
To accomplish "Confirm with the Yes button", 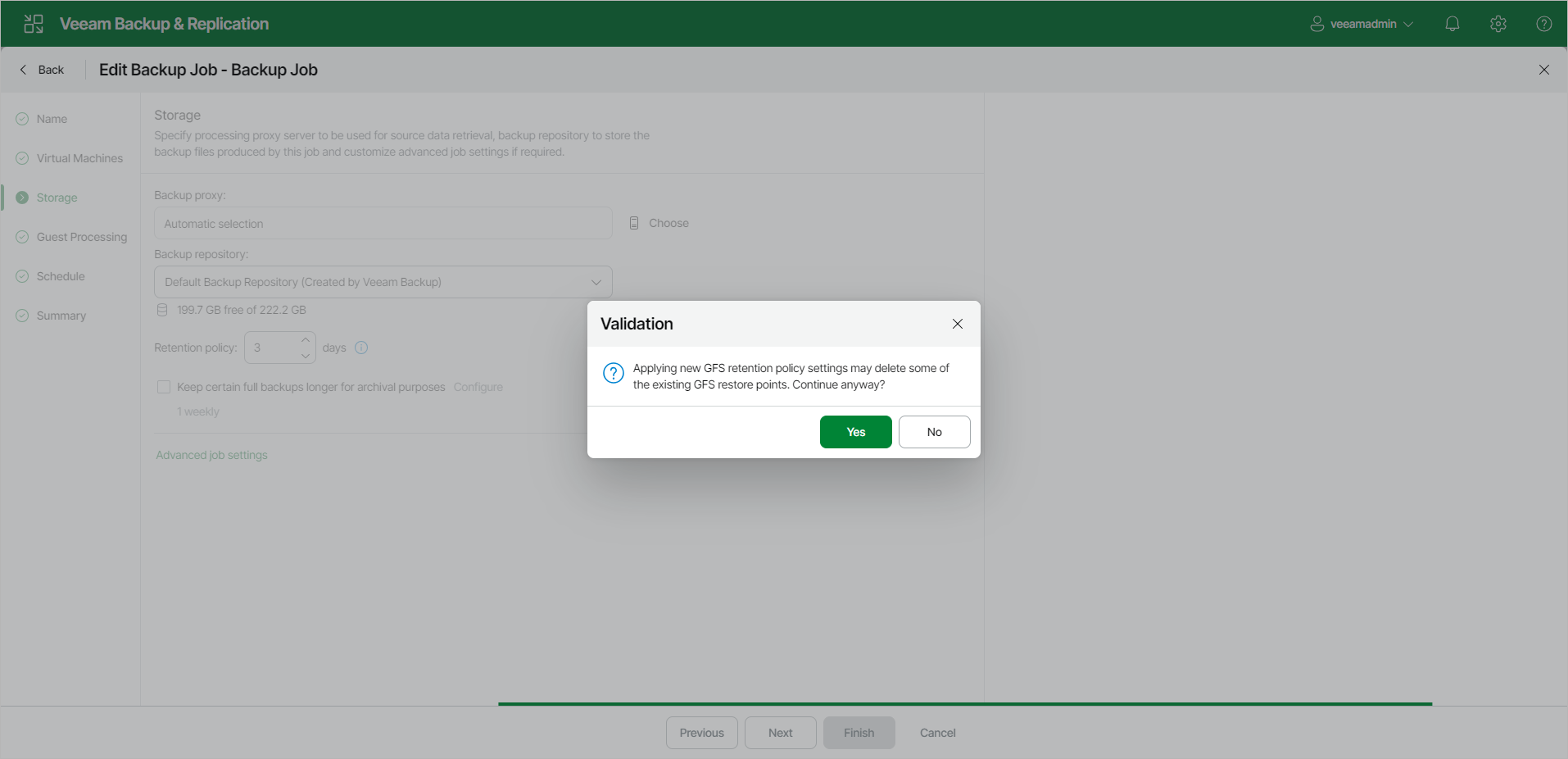I will click(856, 432).
